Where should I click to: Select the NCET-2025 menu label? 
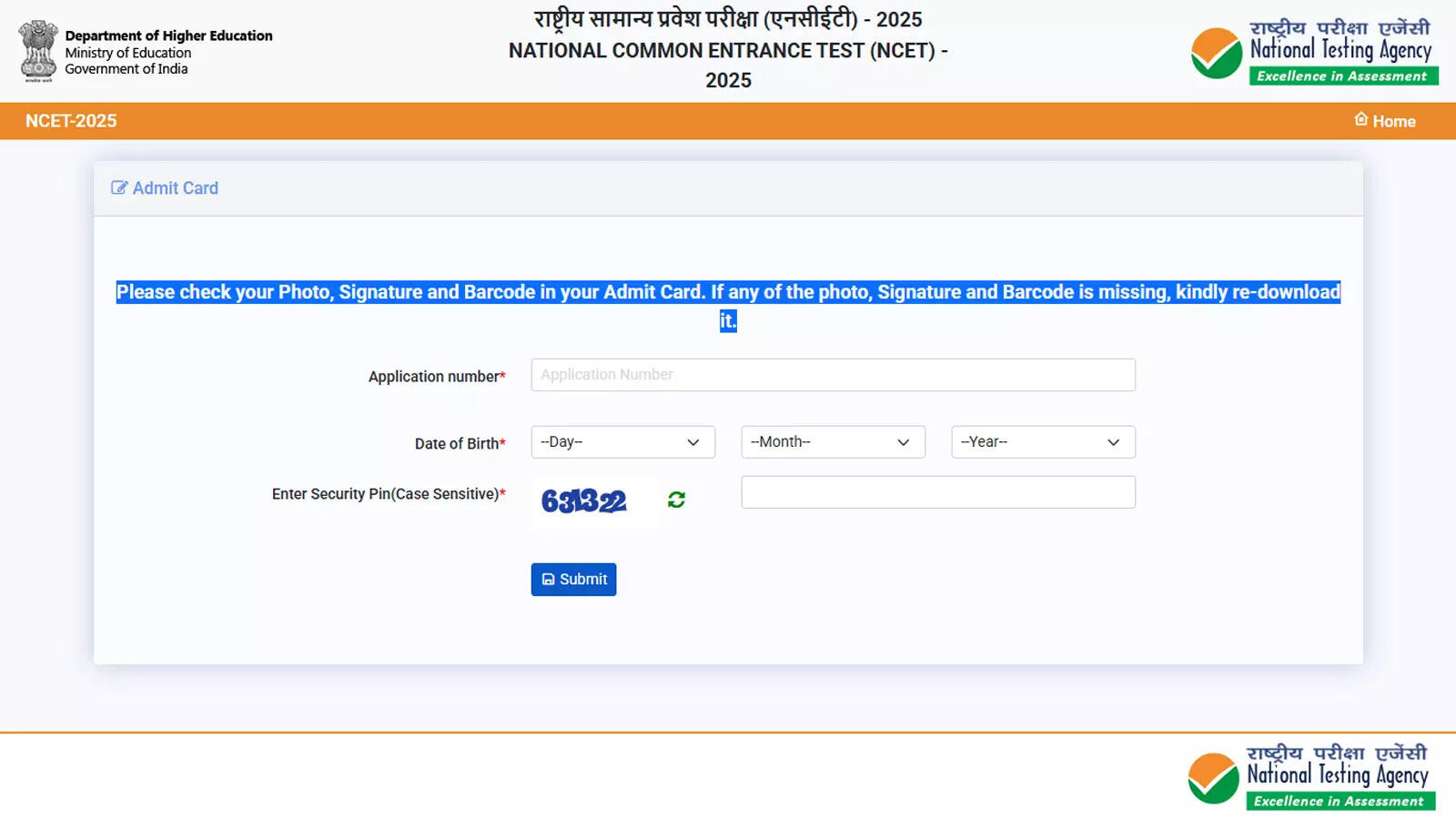point(71,120)
